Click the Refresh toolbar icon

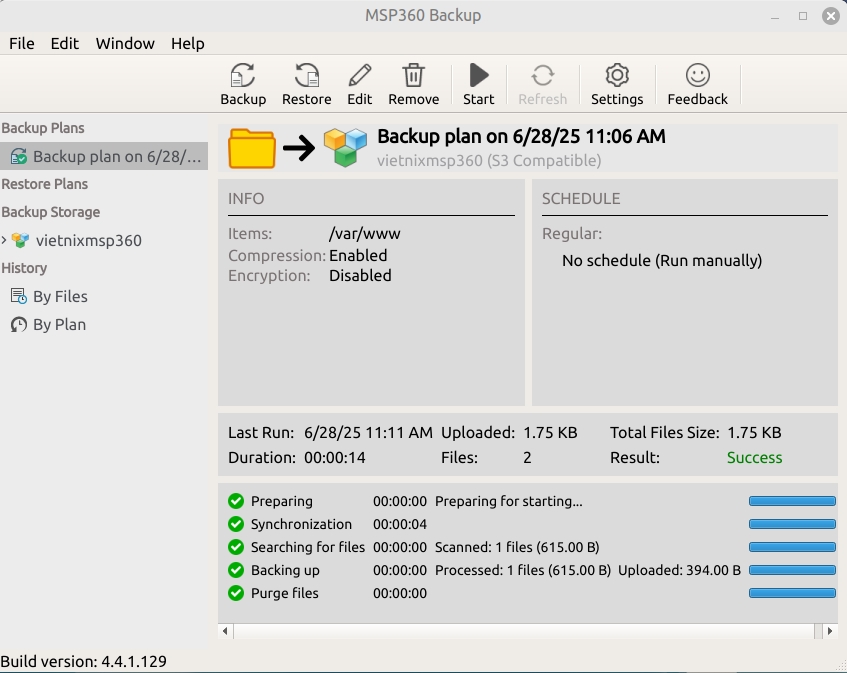[543, 76]
